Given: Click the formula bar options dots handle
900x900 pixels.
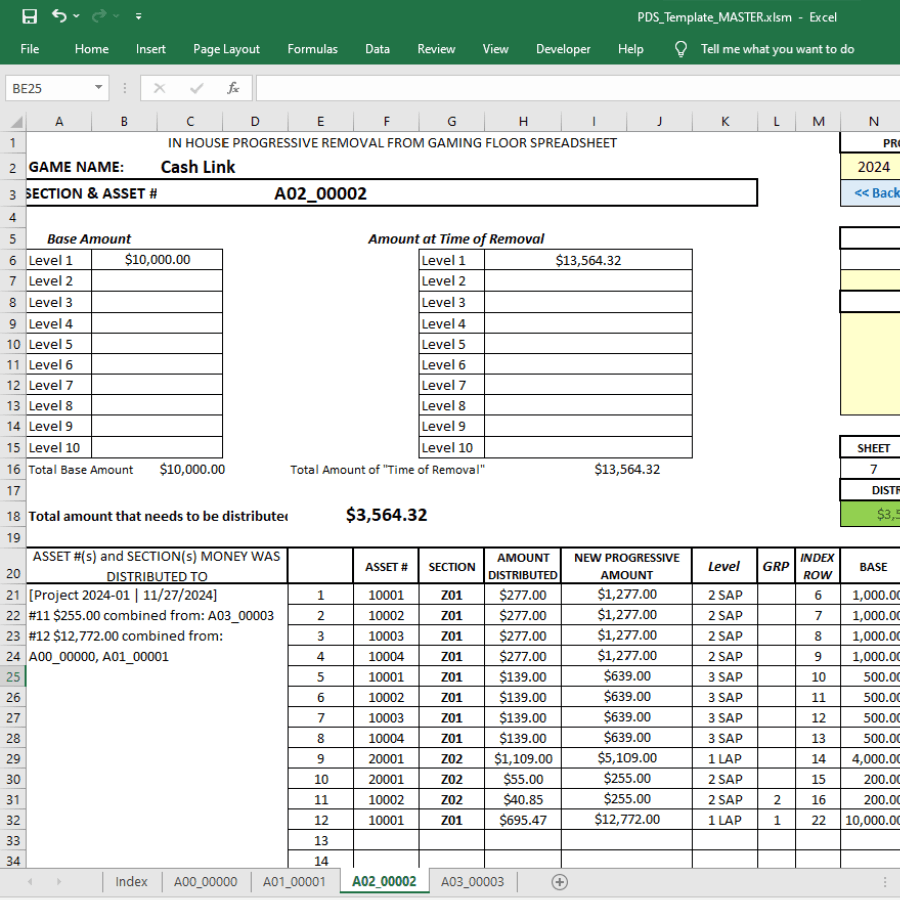Looking at the screenshot, I should point(125,88).
